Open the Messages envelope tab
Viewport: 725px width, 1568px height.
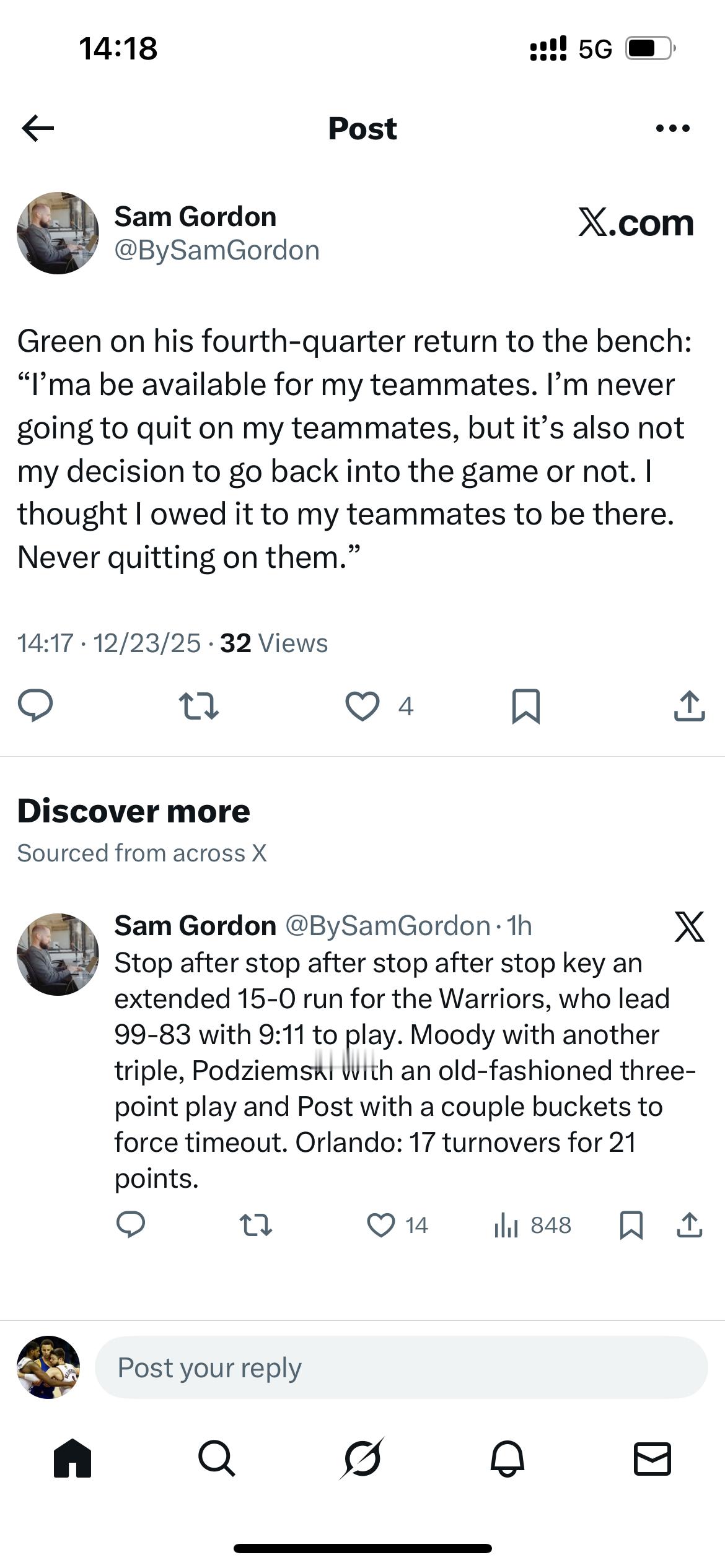point(652,1458)
